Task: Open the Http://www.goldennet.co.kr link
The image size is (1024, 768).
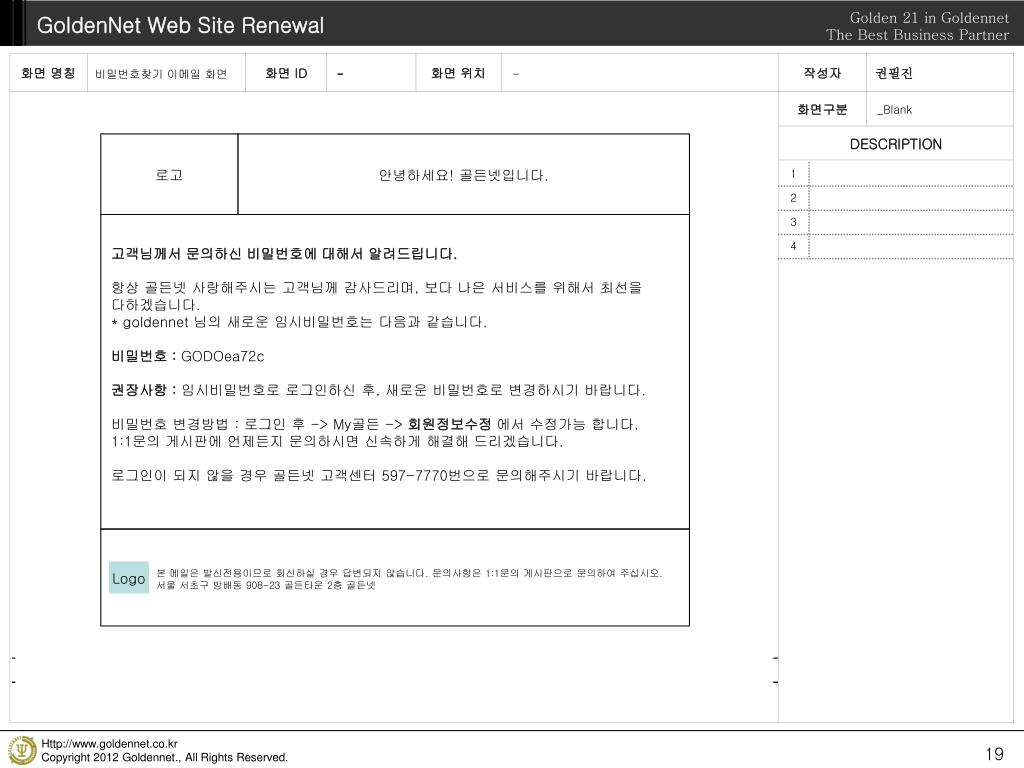Action: [x=109, y=743]
